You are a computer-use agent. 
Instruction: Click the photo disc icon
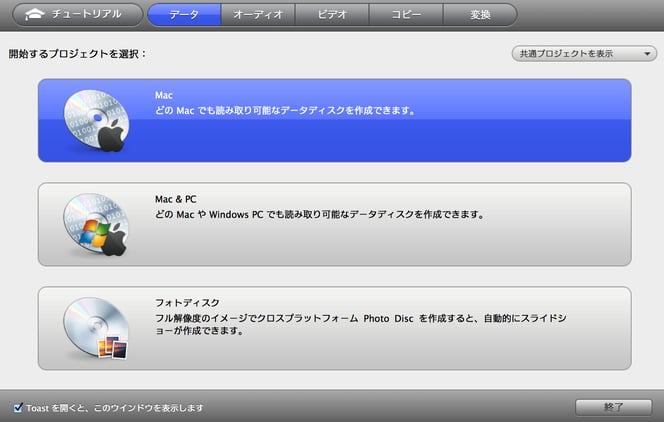(96, 328)
